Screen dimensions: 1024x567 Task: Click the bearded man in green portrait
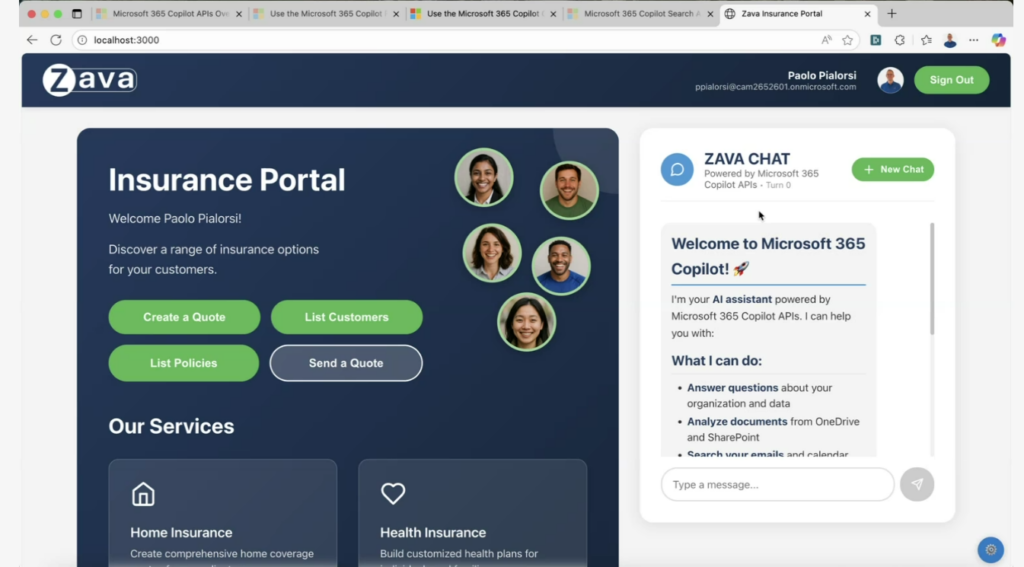point(569,190)
